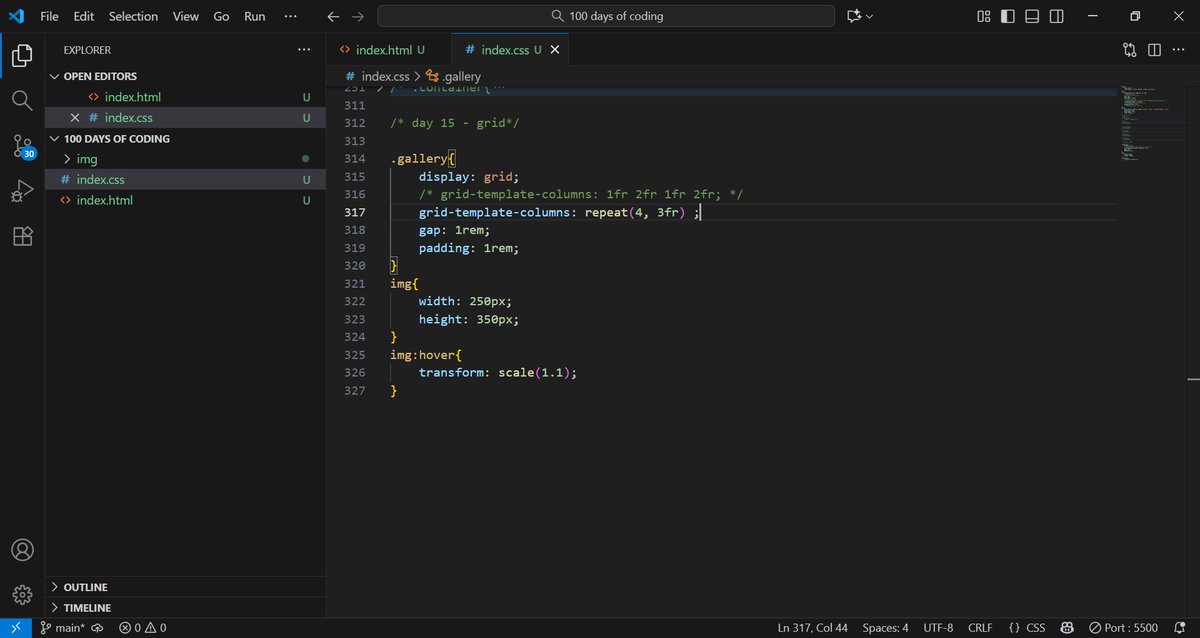Split the editor with the split icon
The height and width of the screenshot is (638, 1200).
(1155, 48)
